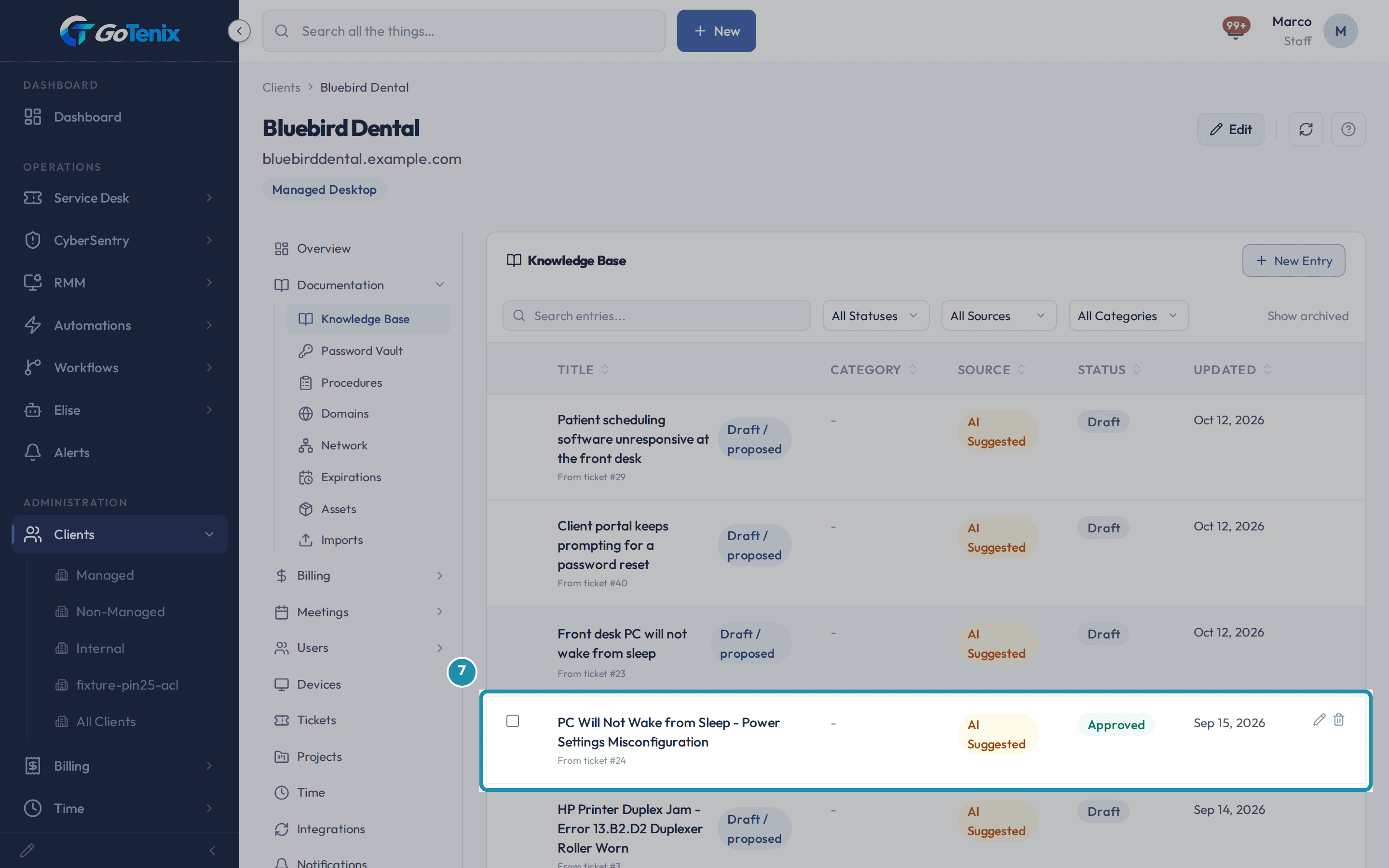Open the Overview tab
The height and width of the screenshot is (868, 1389).
pos(360,248)
